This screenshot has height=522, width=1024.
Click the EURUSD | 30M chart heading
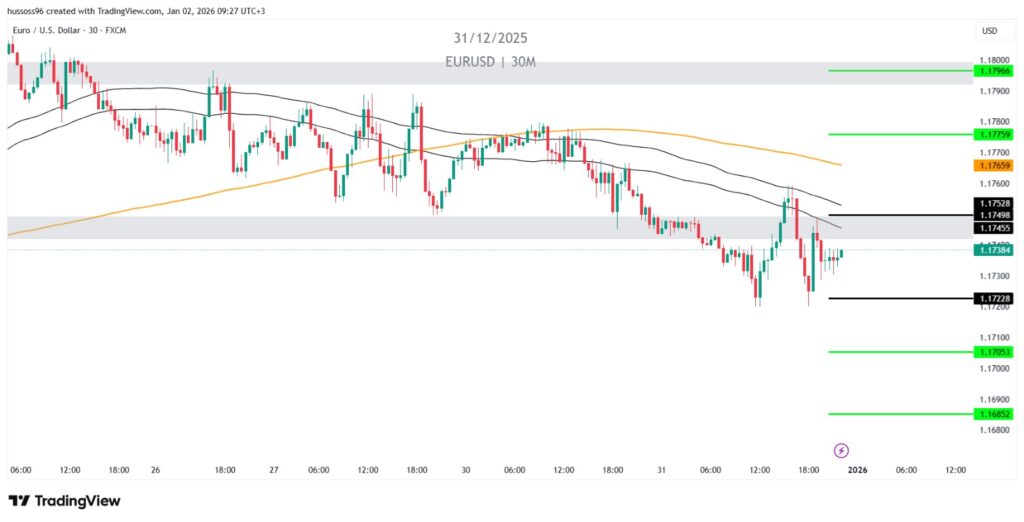point(491,61)
